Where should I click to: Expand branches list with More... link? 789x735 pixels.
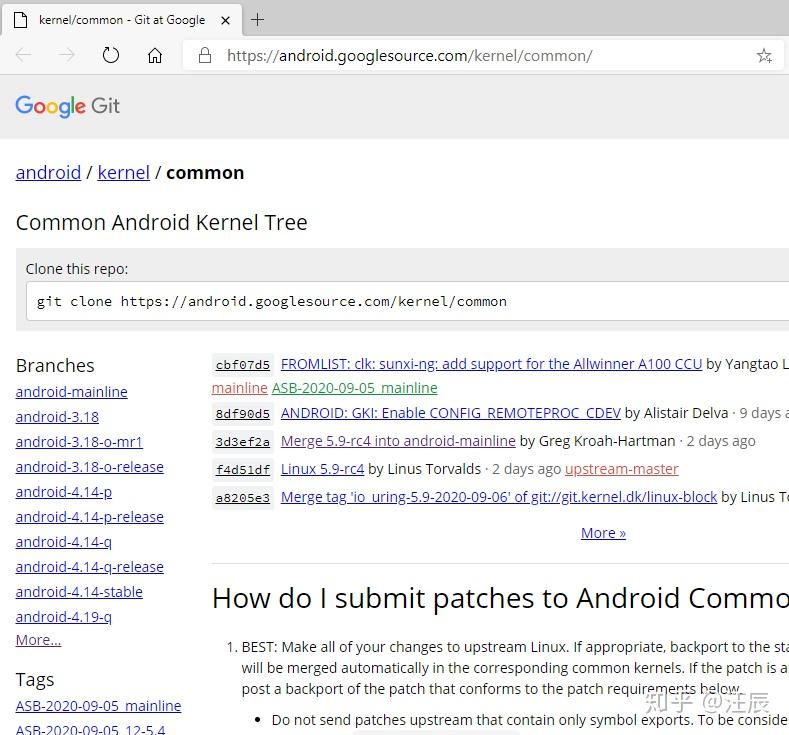[38, 640]
